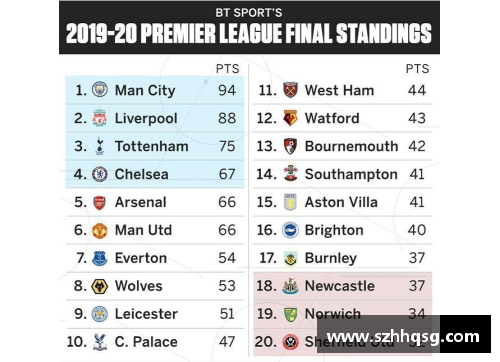
Task: Select the Arsenal cannon crest
Action: coord(99,202)
